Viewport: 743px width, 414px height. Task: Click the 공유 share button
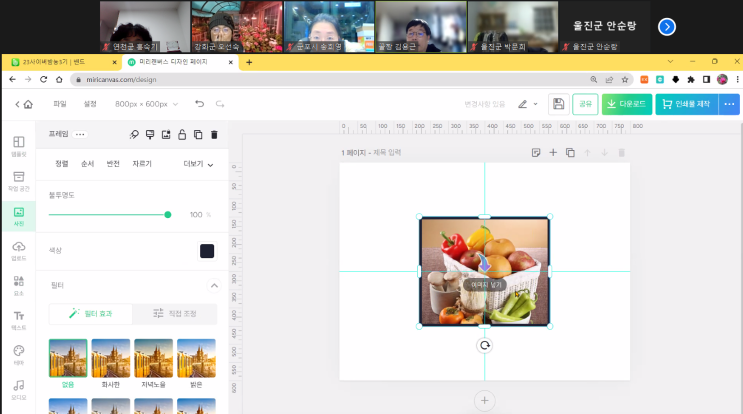585,103
